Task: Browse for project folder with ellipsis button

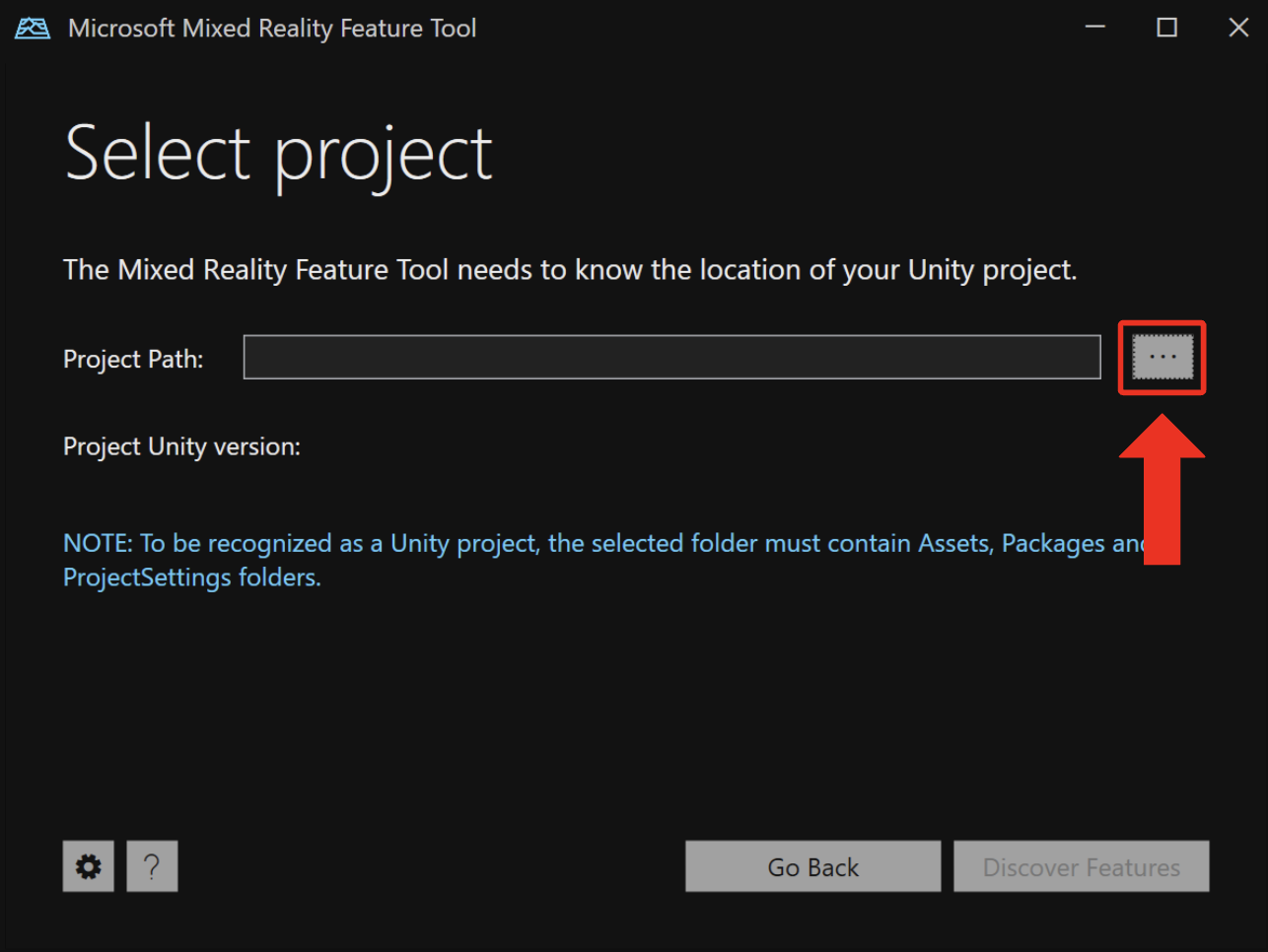Action: point(1162,357)
